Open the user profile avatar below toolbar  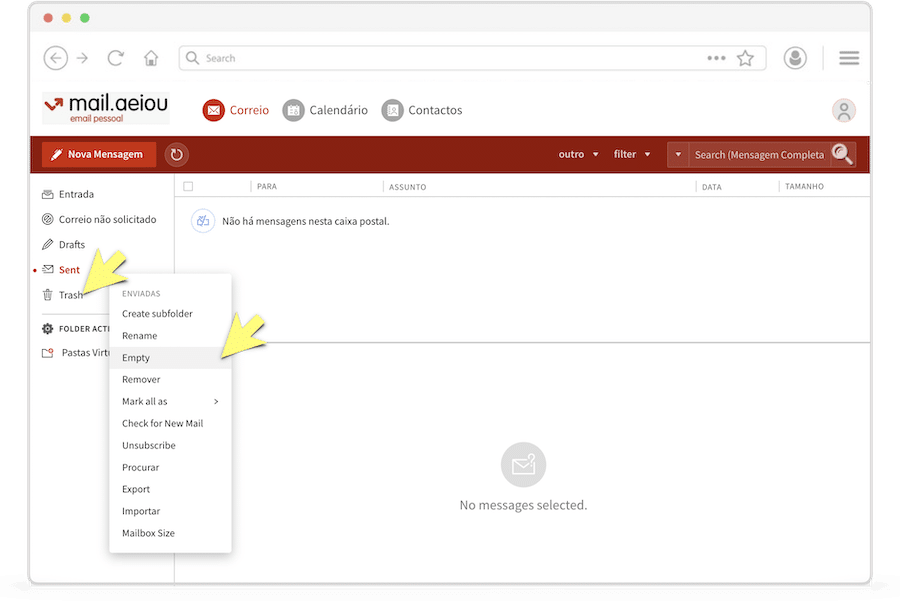click(x=844, y=110)
